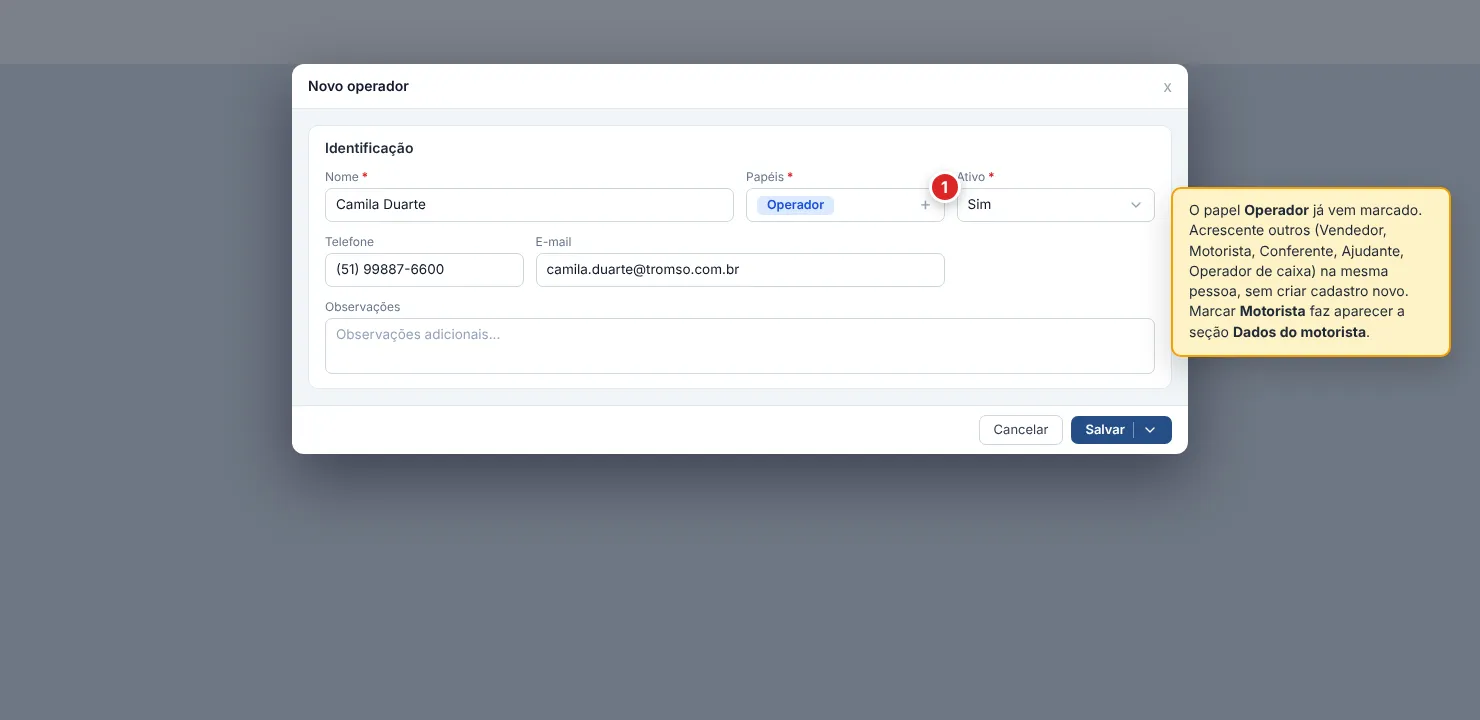Click the plus icon in Papéis field
This screenshot has width=1480, height=720.
click(925, 205)
